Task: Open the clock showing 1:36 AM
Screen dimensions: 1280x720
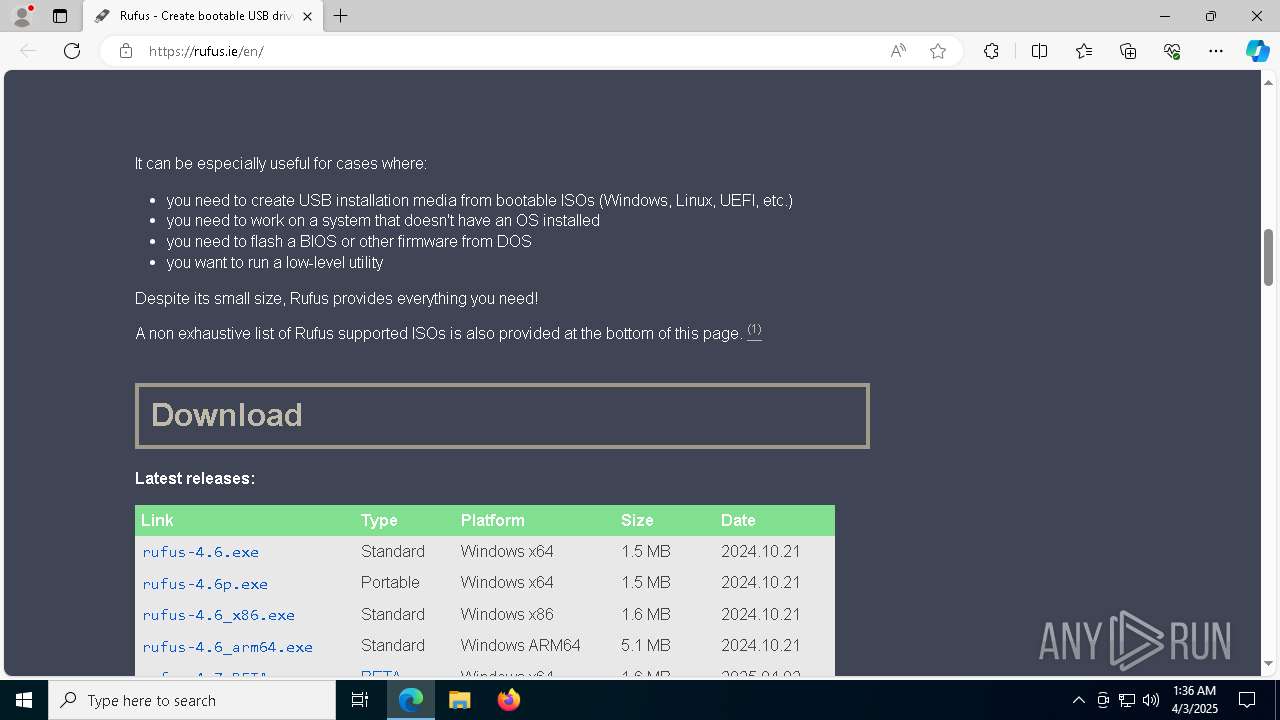Action: (x=1194, y=700)
